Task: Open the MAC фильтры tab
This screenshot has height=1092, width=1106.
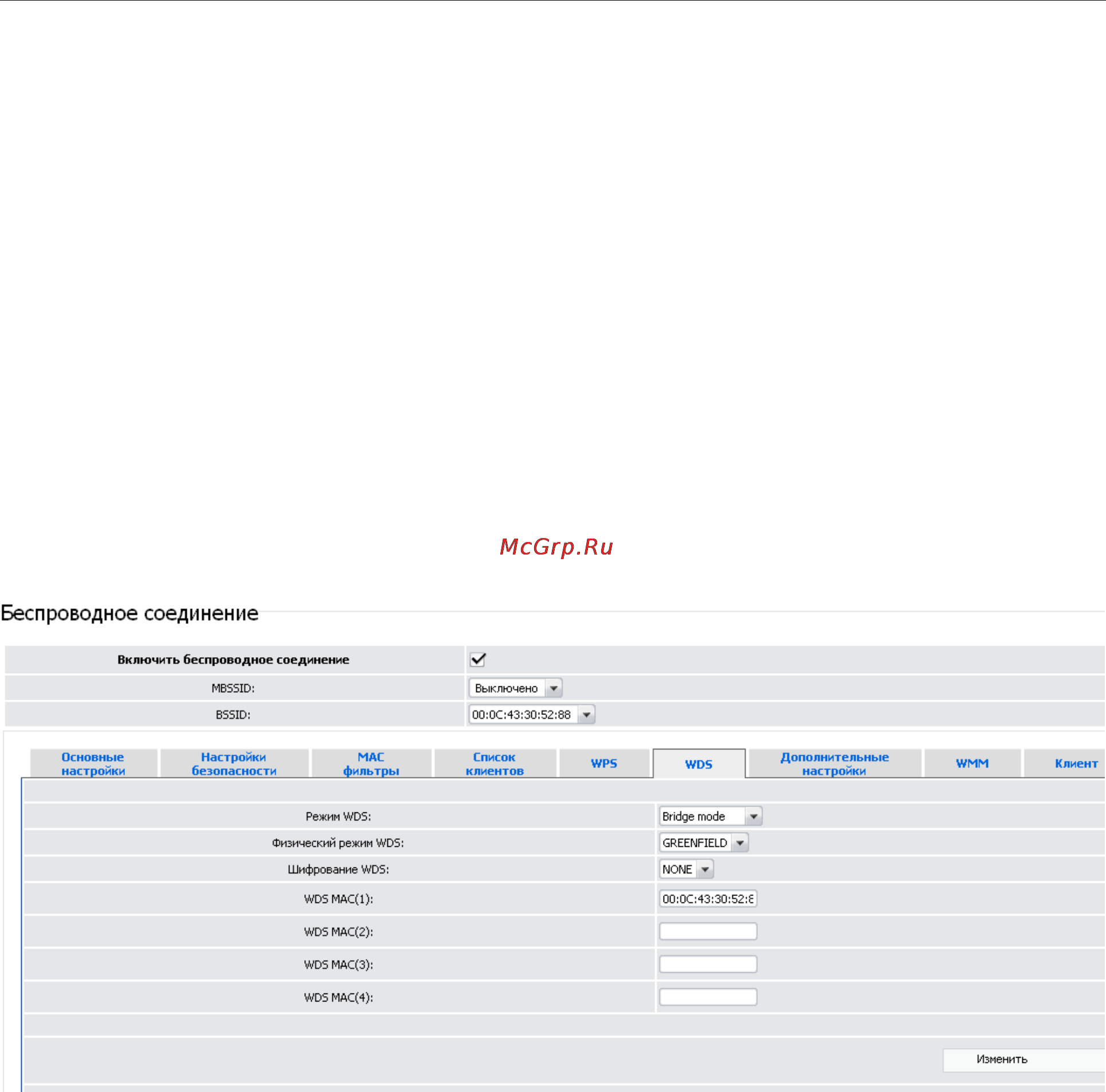Action: [371, 764]
